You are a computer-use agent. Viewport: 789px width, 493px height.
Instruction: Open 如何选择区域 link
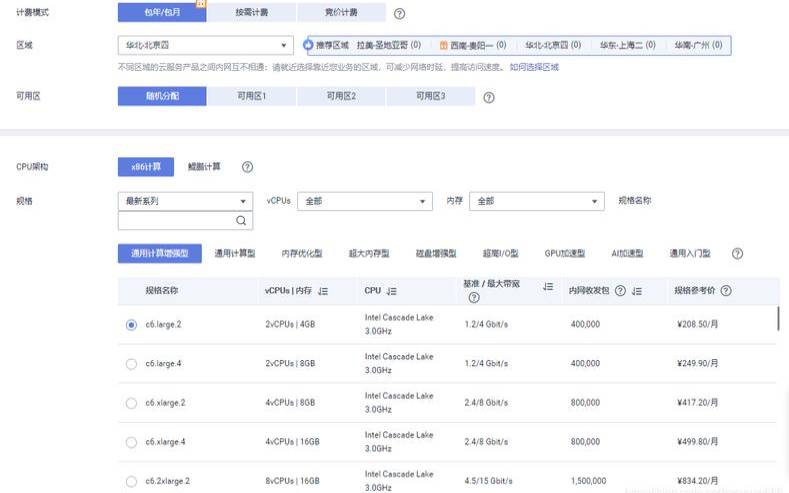click(534, 67)
